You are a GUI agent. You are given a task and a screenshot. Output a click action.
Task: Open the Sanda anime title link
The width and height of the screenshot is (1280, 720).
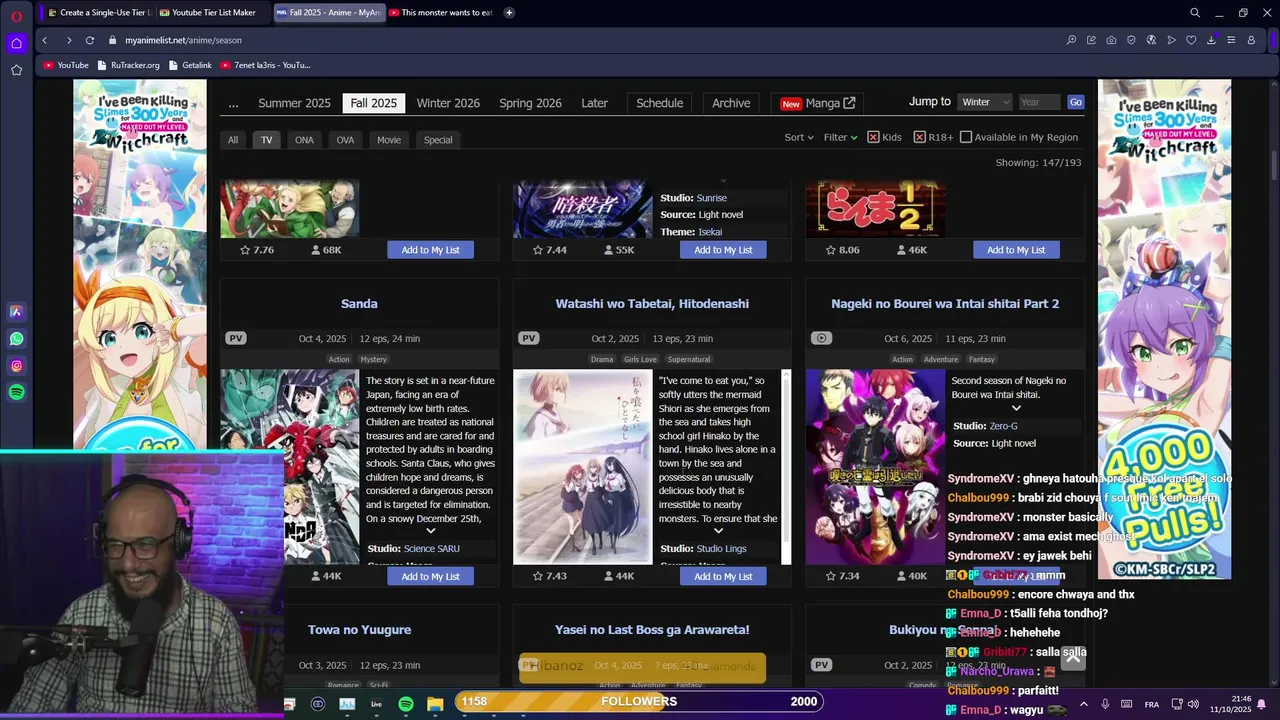click(359, 303)
